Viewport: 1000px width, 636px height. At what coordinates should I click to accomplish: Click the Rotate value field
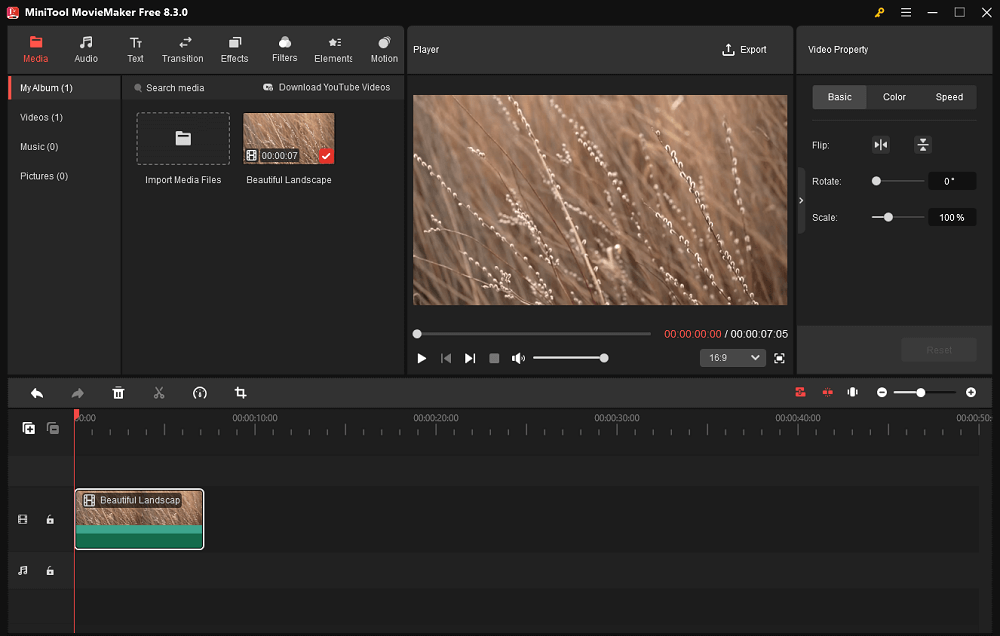coord(952,181)
